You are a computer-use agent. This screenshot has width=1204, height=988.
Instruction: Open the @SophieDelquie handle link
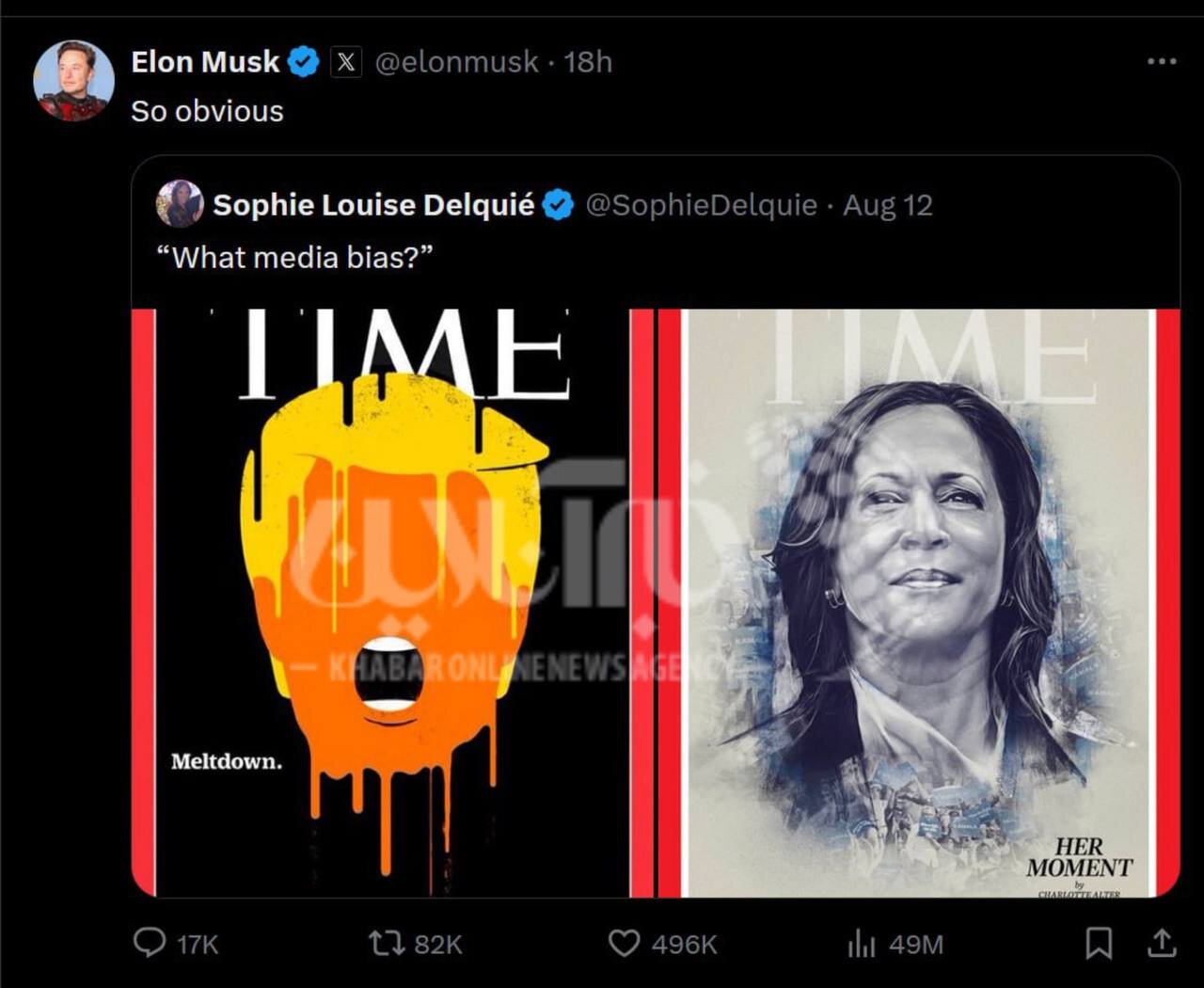point(701,205)
